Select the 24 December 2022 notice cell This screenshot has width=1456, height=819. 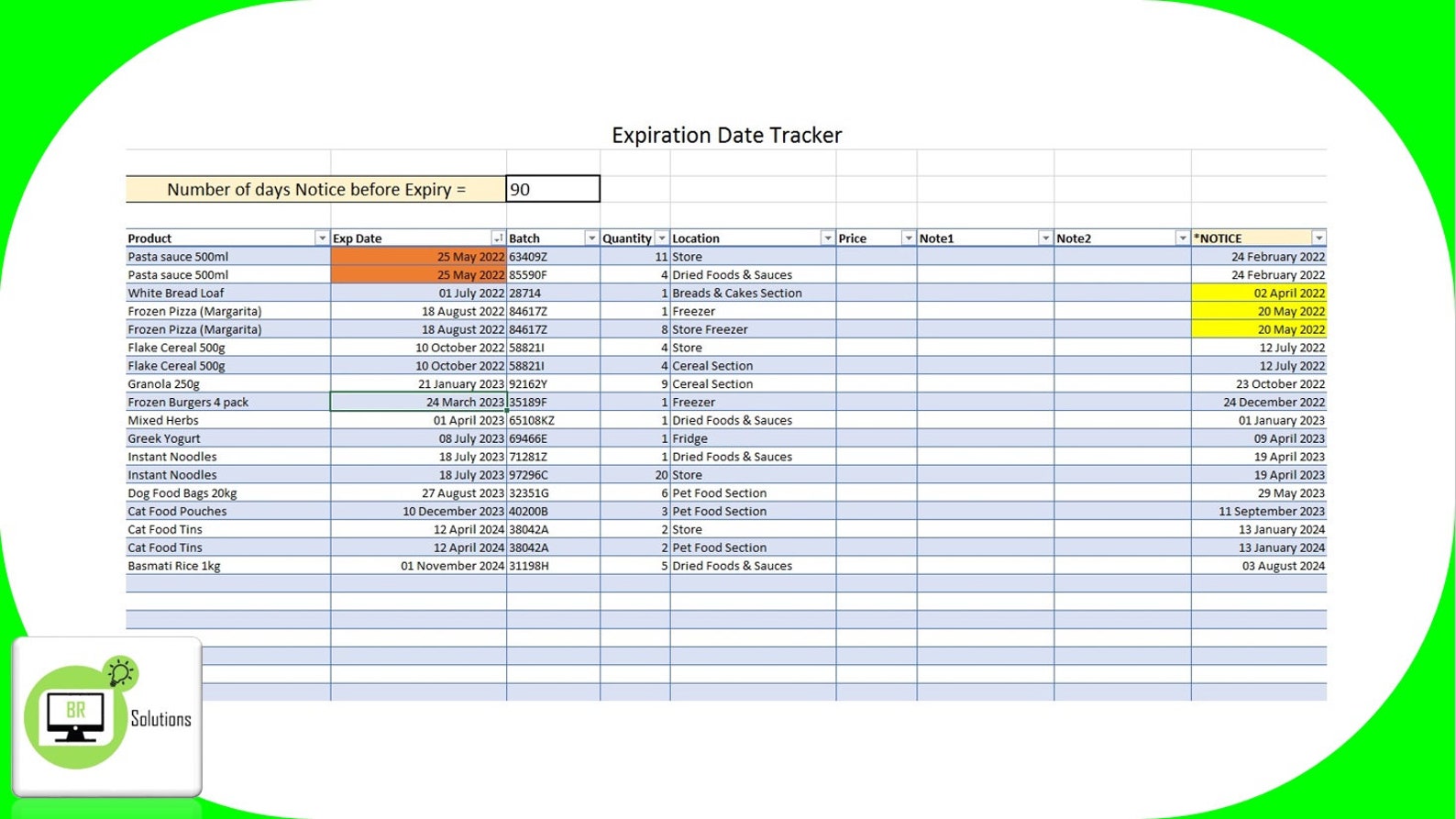tap(1259, 403)
